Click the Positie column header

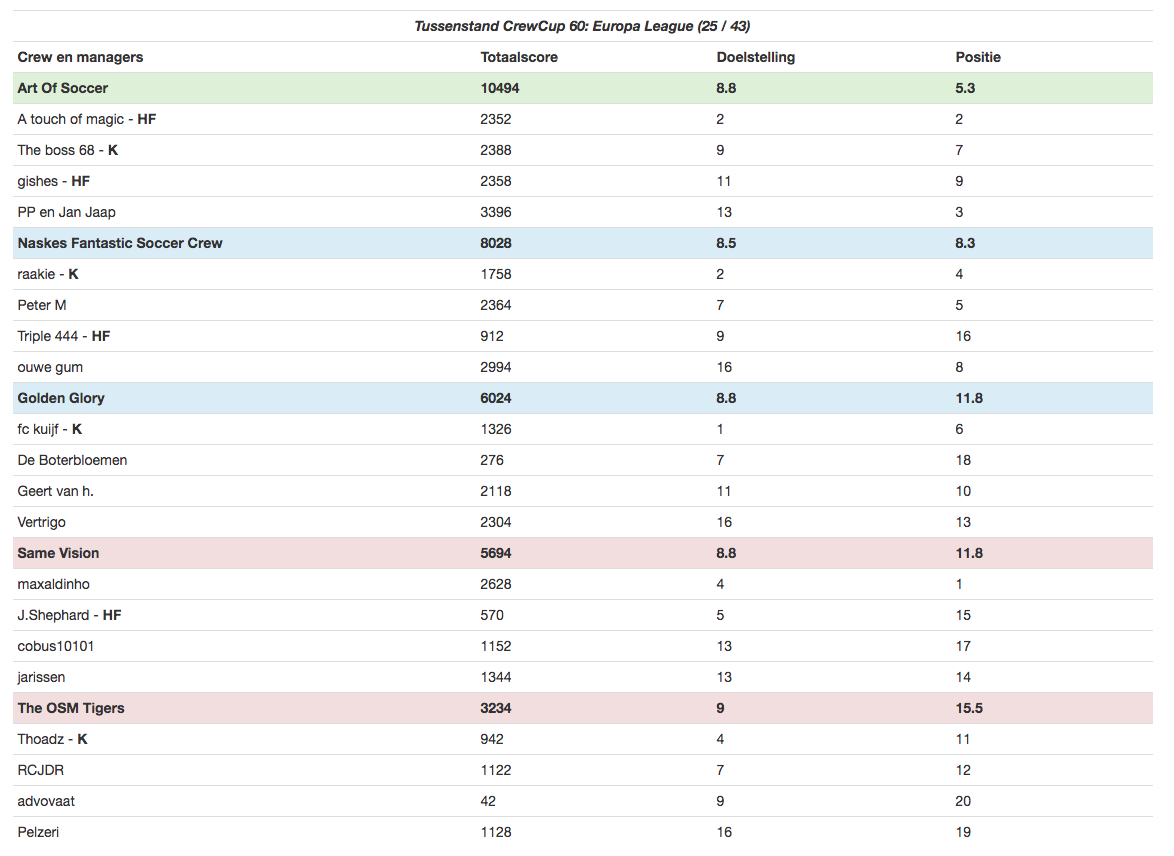pos(978,57)
